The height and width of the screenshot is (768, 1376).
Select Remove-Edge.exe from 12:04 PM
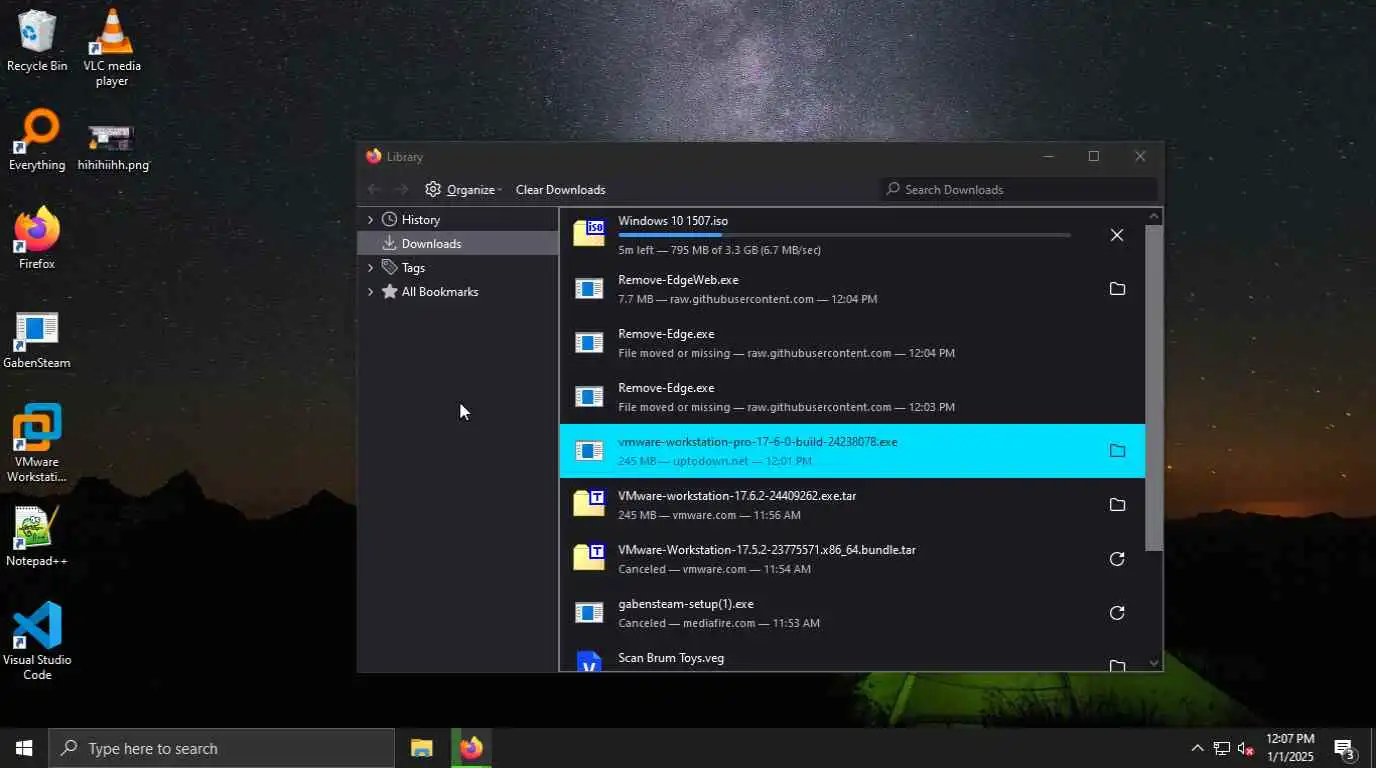pos(666,333)
